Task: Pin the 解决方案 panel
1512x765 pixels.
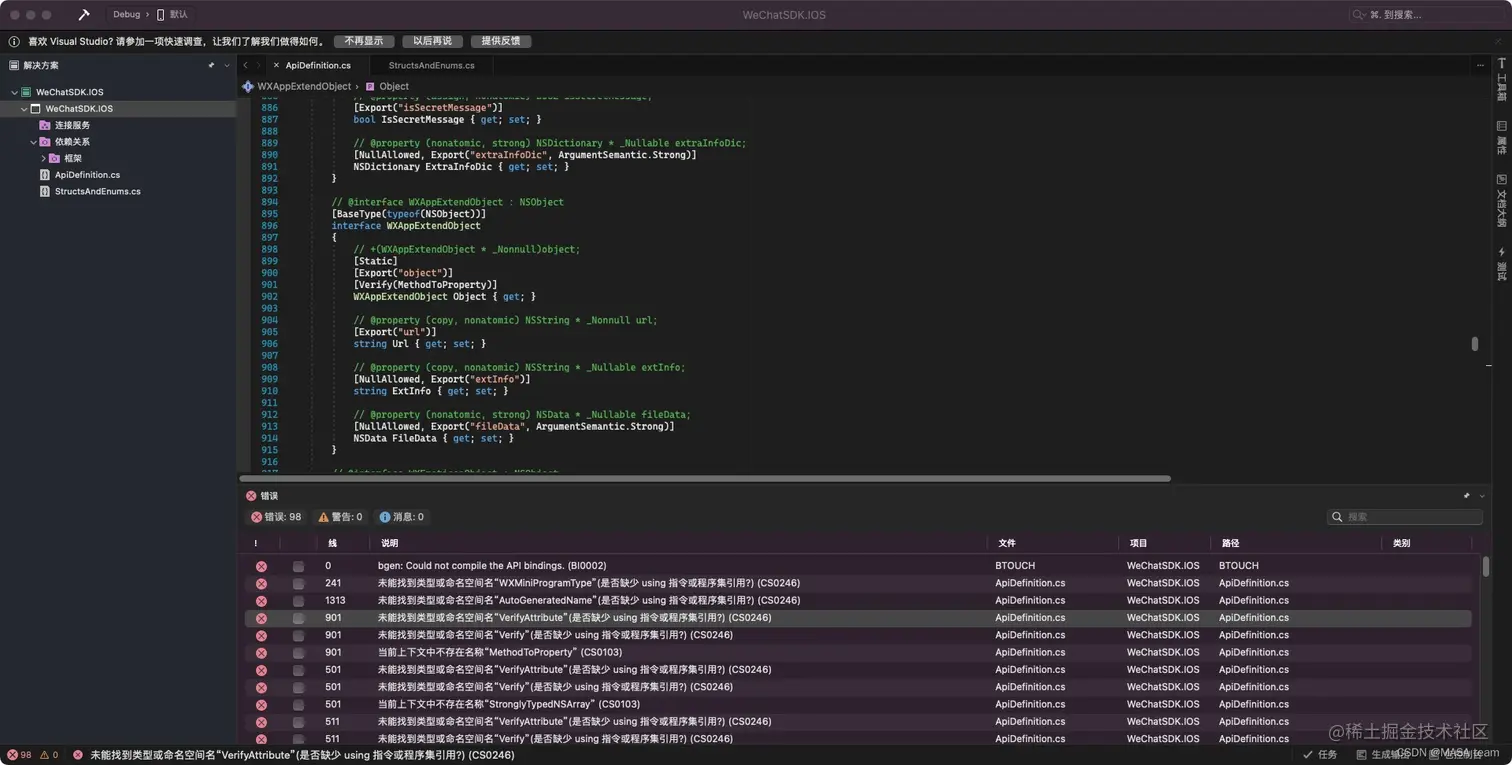Action: pyautogui.click(x=211, y=65)
